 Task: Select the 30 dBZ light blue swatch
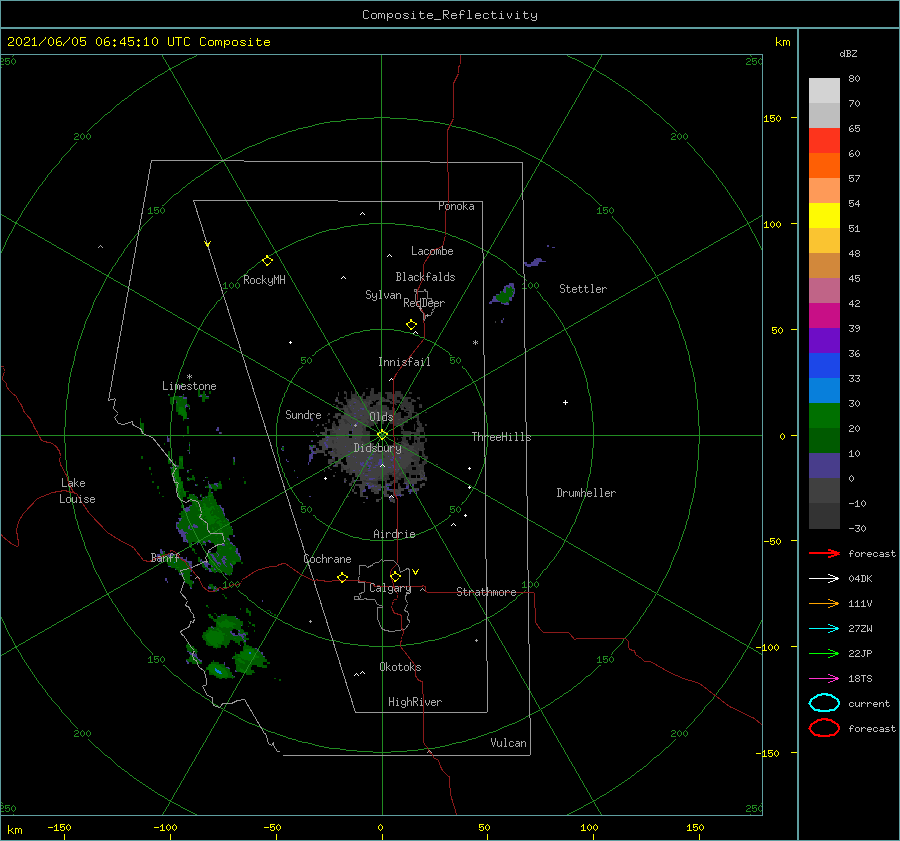[824, 390]
